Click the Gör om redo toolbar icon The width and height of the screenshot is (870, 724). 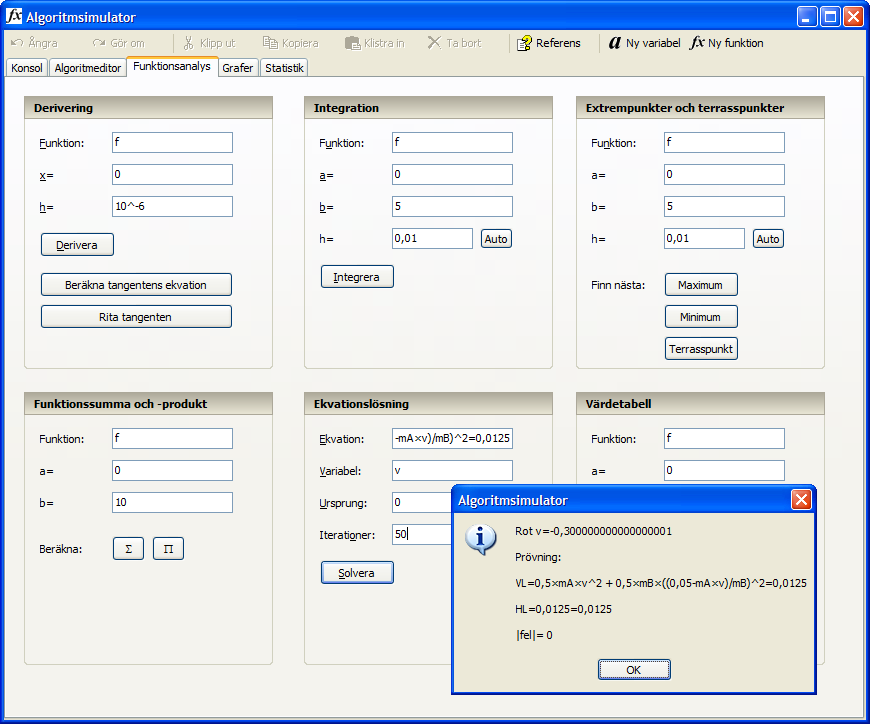click(x=99, y=43)
